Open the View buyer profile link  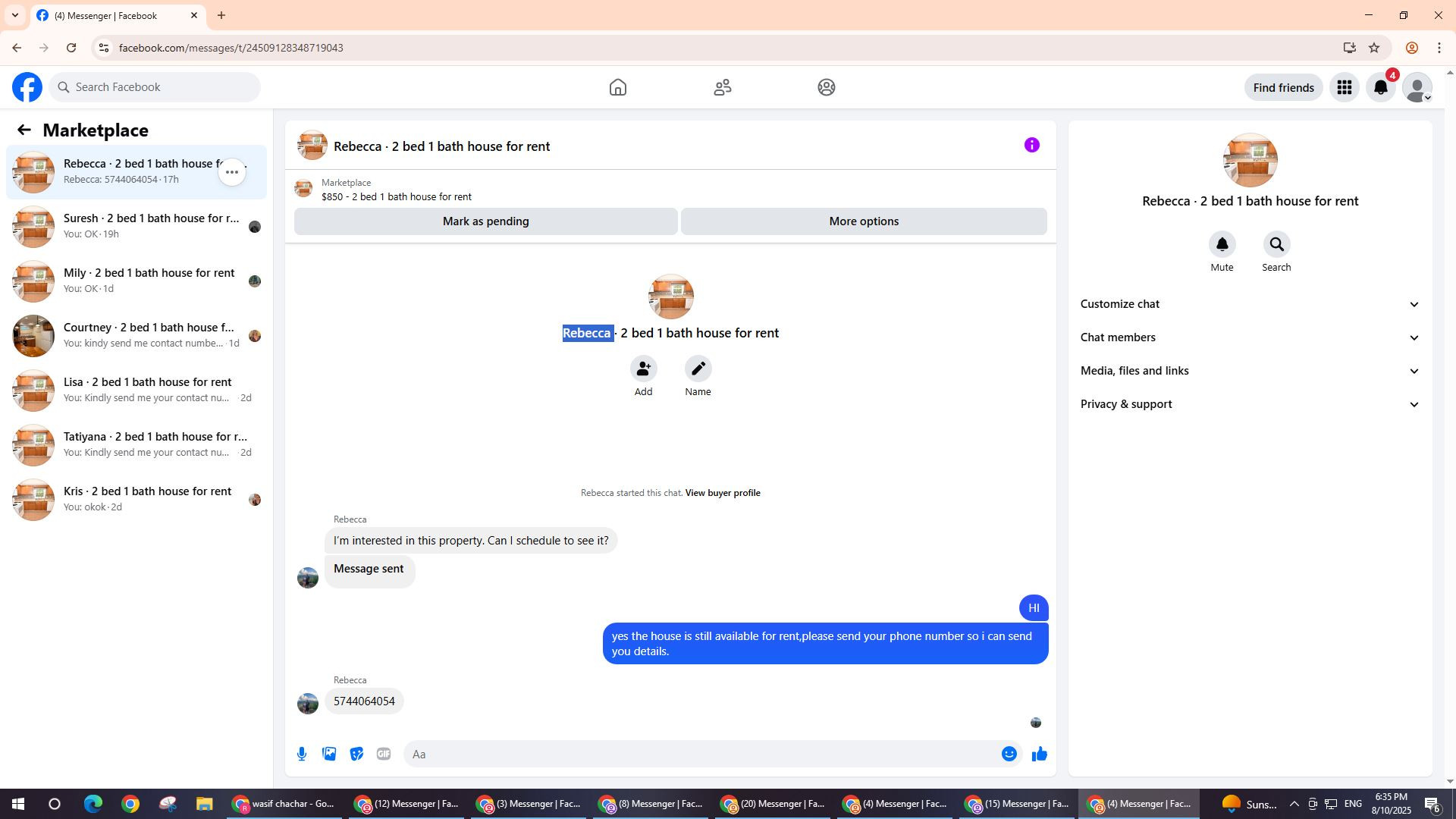[723, 493]
